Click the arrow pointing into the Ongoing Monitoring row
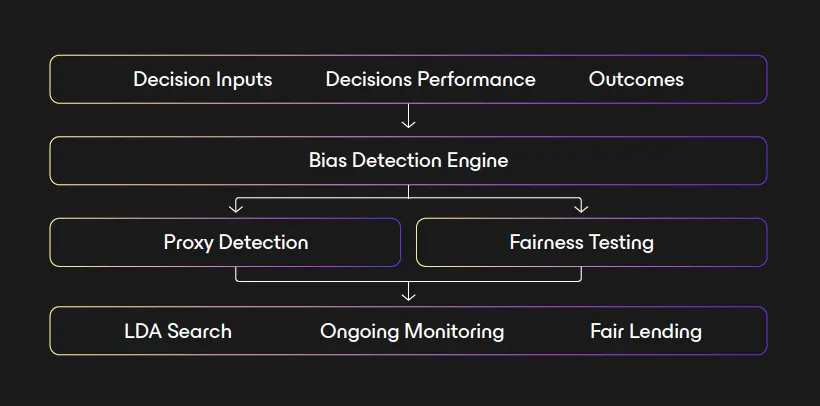Screen dimensions: 820x406 point(408,292)
